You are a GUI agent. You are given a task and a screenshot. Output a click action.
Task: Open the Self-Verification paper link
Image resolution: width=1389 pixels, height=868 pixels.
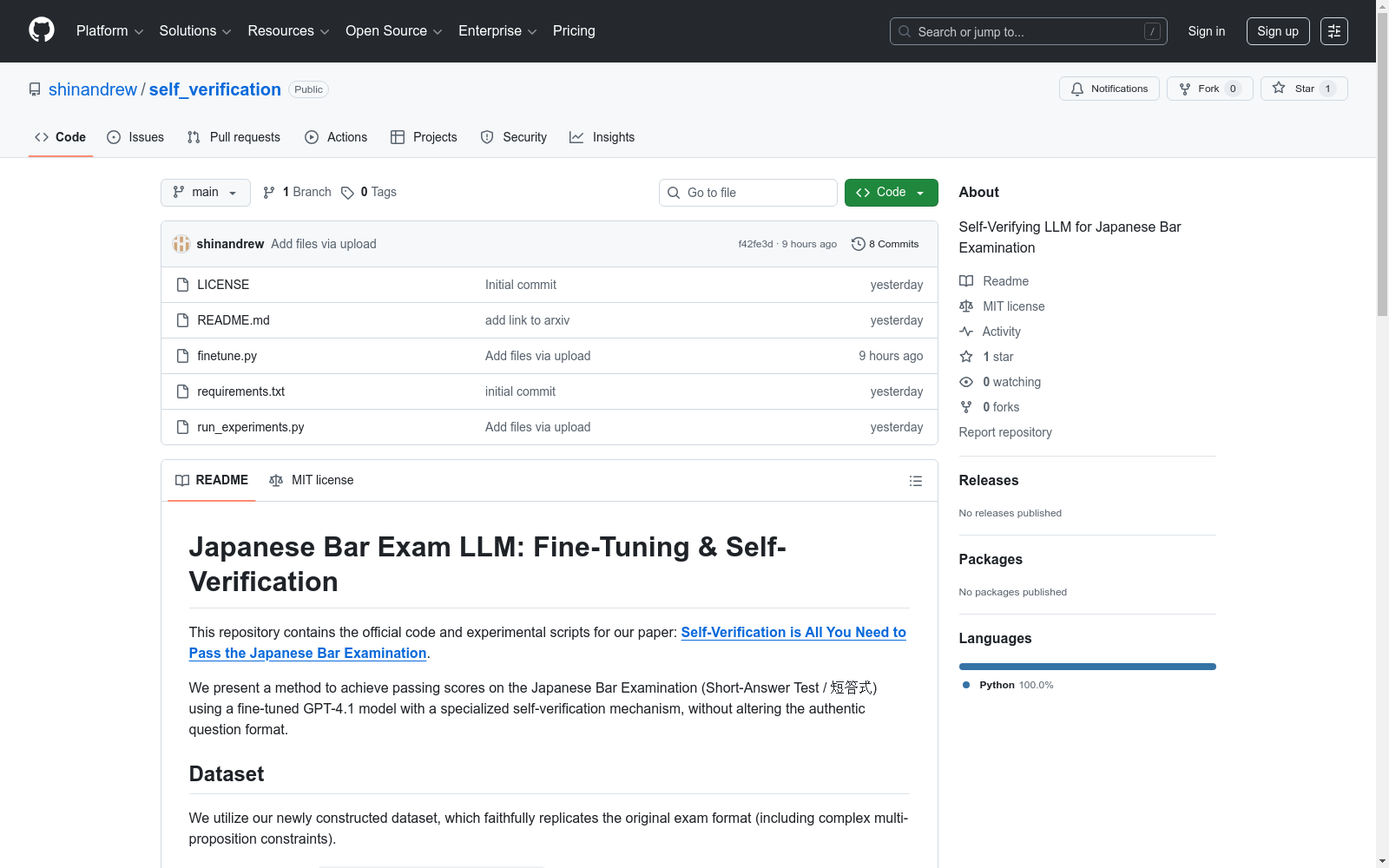[x=548, y=643]
